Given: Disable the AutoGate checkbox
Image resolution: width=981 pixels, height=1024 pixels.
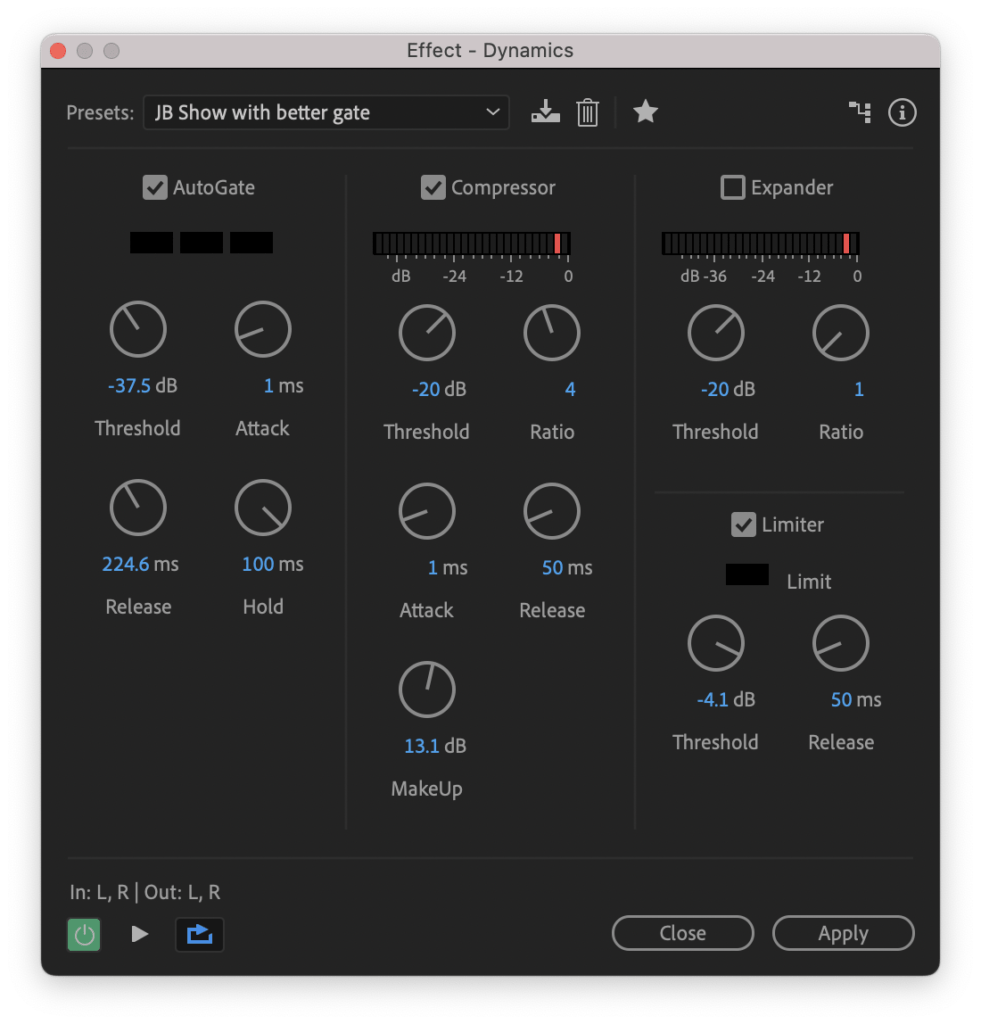Looking at the screenshot, I should (x=155, y=187).
